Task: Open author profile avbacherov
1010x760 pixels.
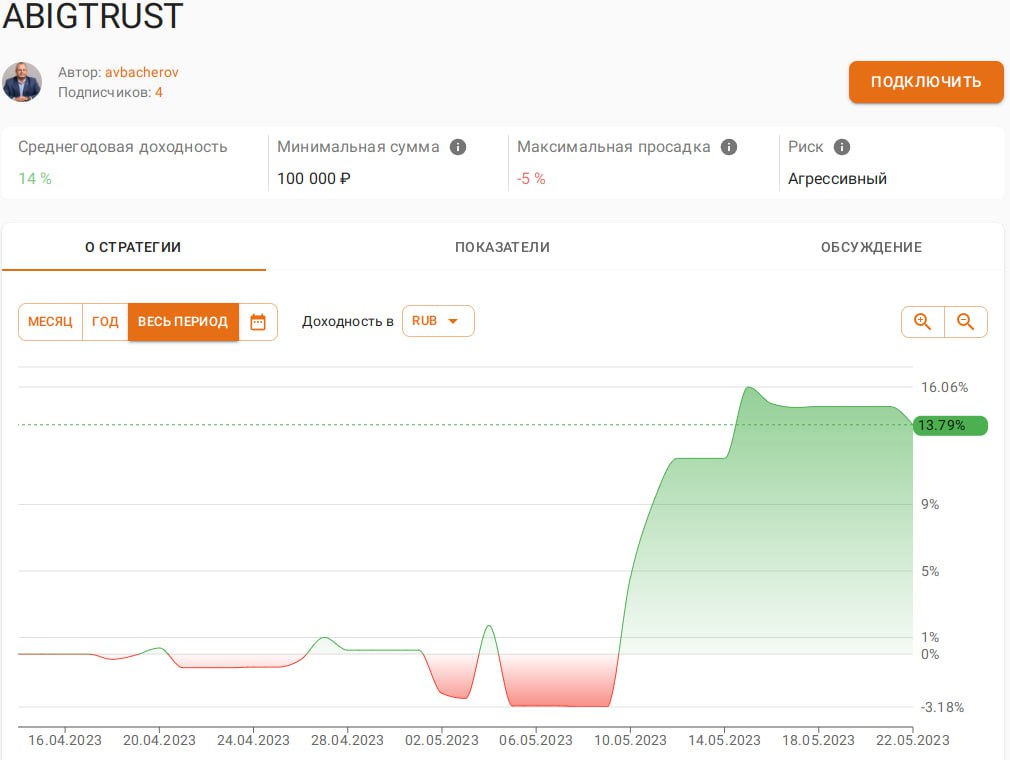Action: 142,72
